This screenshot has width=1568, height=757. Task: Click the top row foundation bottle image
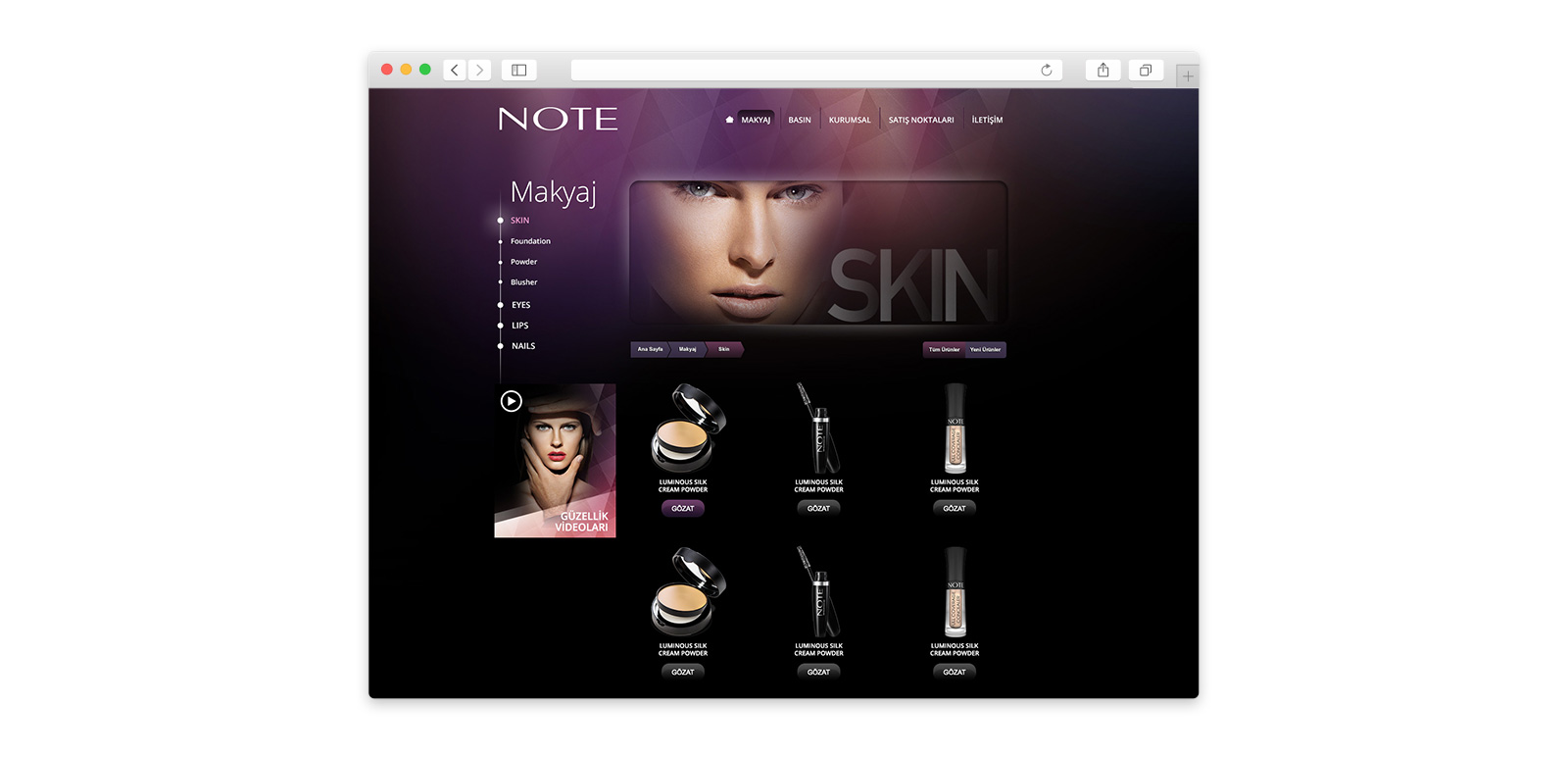[955, 428]
